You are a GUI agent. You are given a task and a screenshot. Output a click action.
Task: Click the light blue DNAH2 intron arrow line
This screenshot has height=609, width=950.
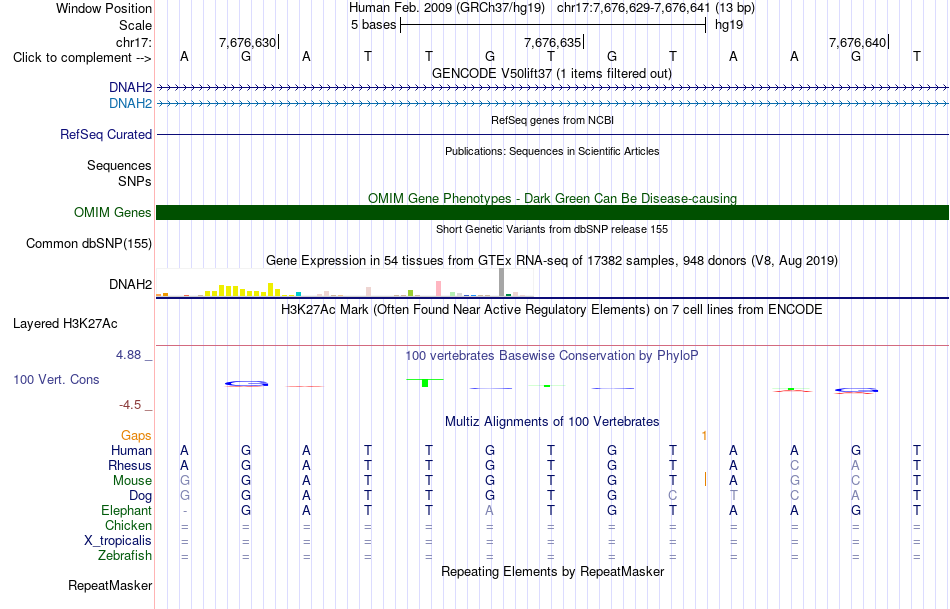pos(553,104)
